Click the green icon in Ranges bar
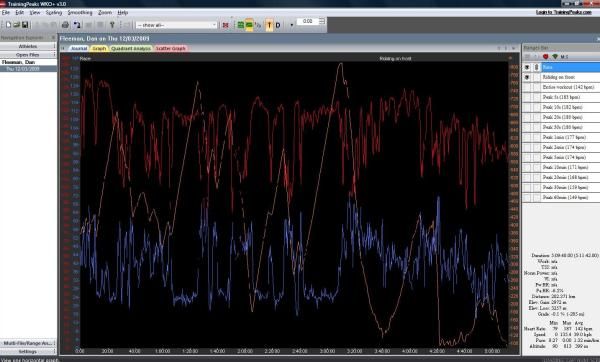 [555, 57]
